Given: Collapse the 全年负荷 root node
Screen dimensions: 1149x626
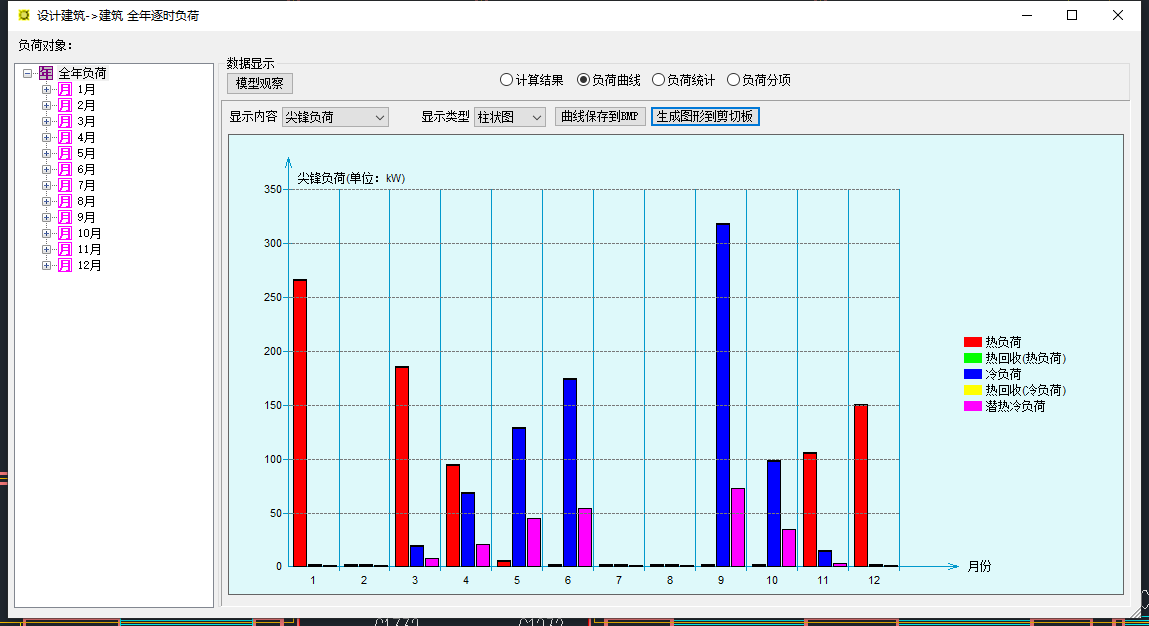Looking at the screenshot, I should 28,73.
